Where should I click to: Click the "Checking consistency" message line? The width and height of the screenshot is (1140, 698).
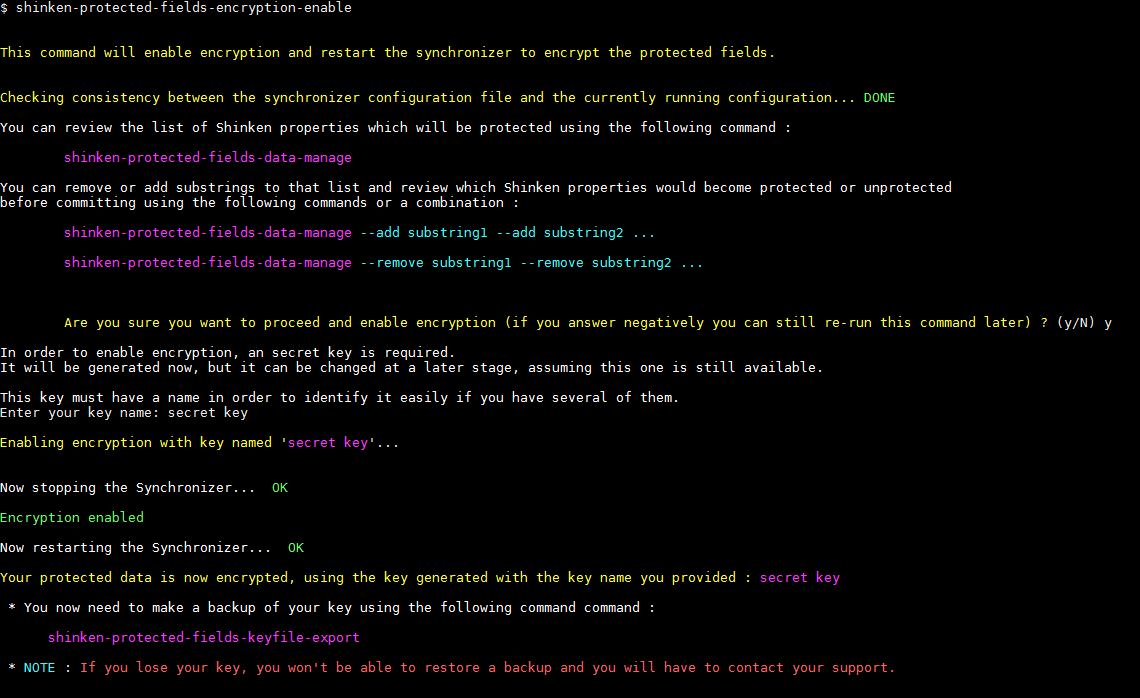(x=427, y=98)
